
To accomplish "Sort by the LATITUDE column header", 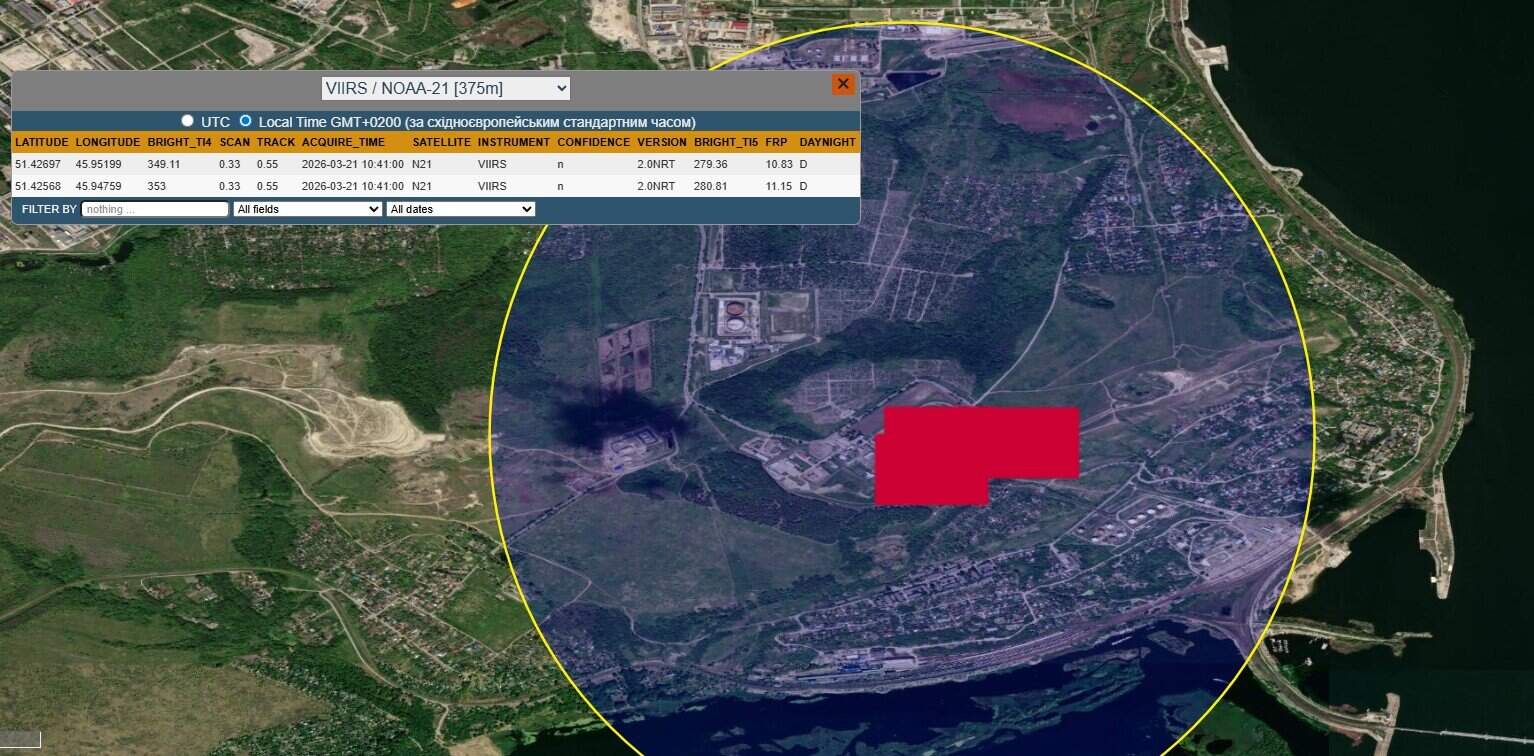I will [x=42, y=142].
